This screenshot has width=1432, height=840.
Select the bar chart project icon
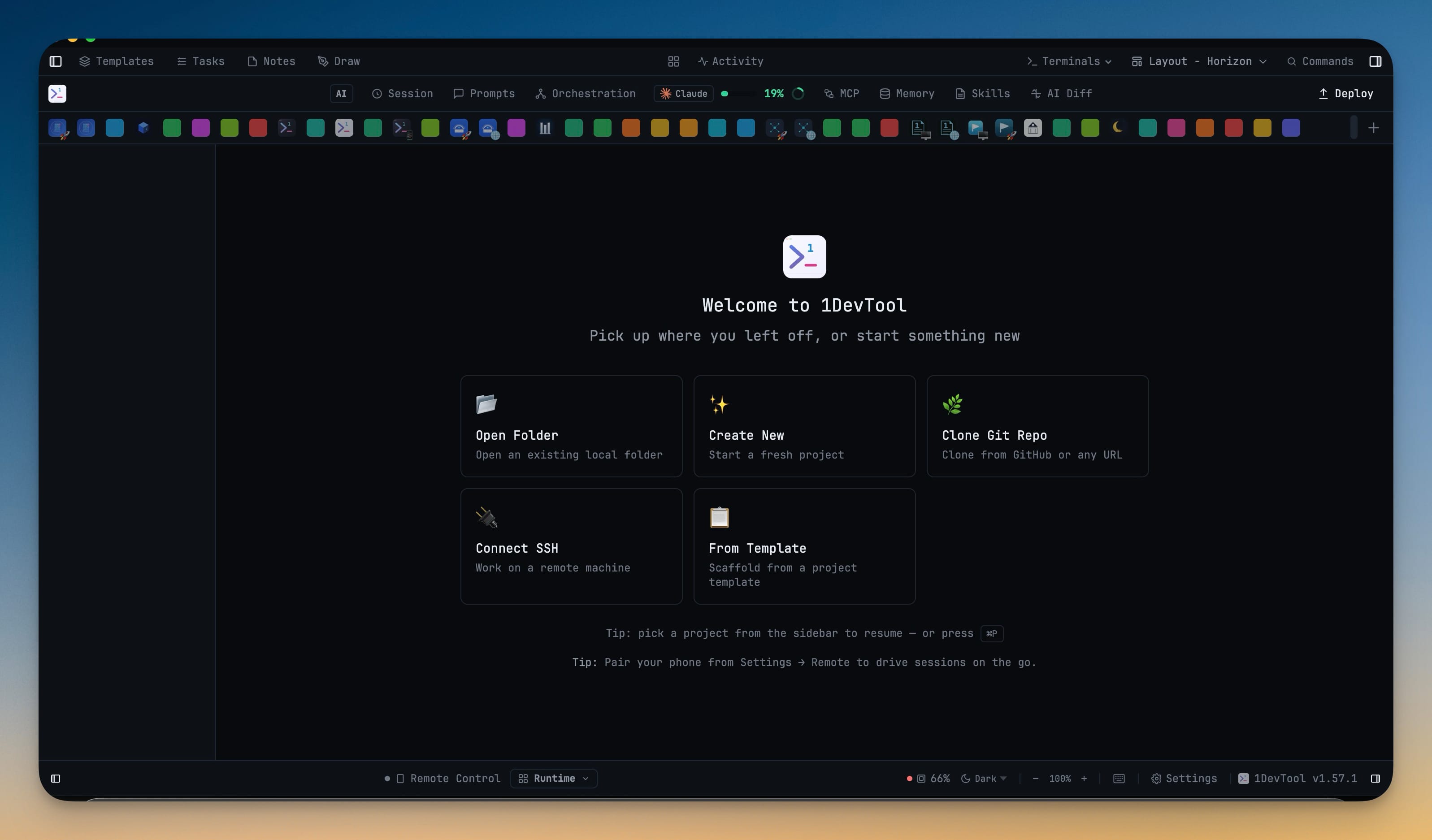point(545,128)
